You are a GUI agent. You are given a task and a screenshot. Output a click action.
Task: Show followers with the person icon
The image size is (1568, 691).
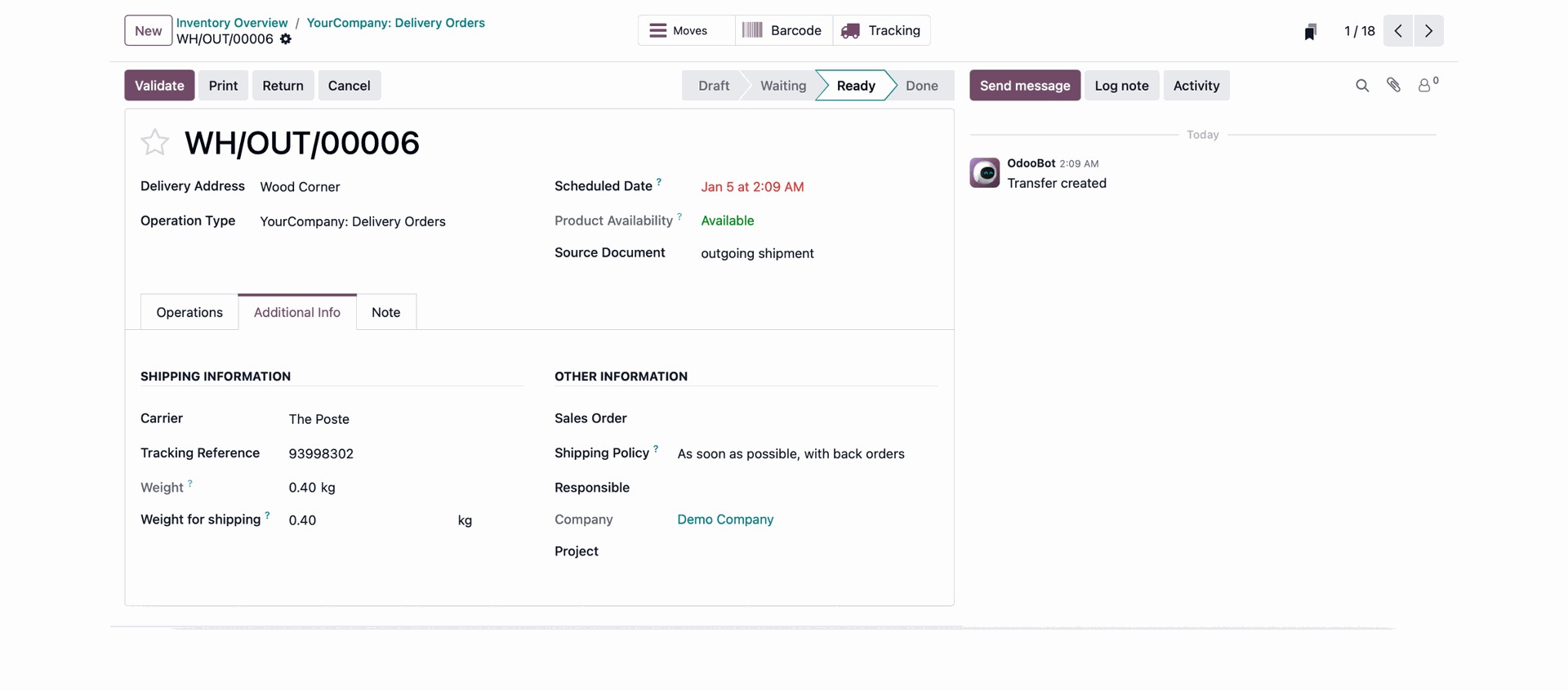coord(1424,86)
